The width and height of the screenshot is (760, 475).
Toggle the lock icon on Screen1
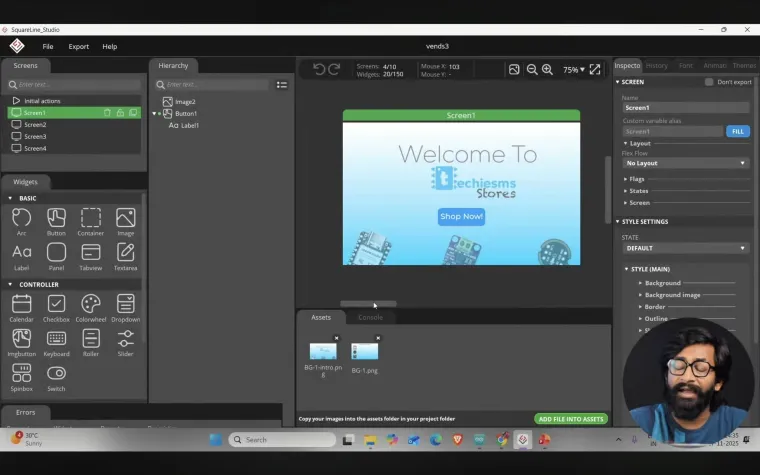click(120, 113)
